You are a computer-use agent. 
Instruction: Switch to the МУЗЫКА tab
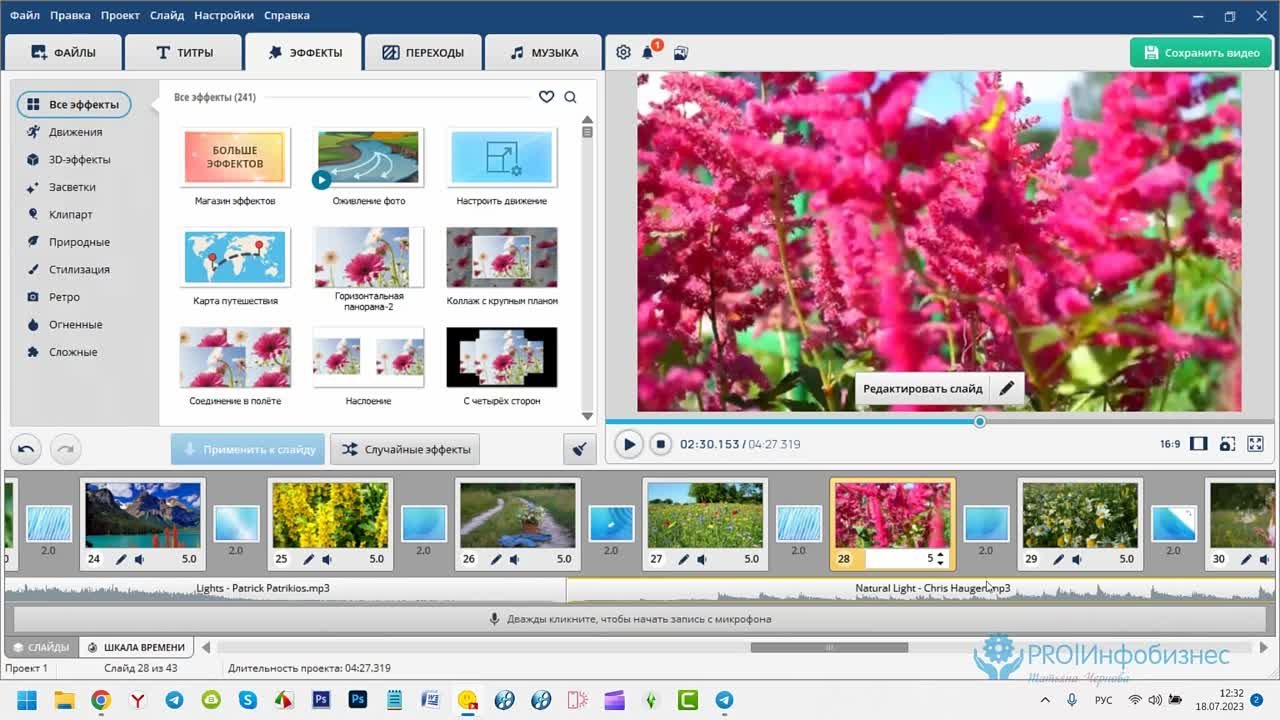(x=543, y=53)
